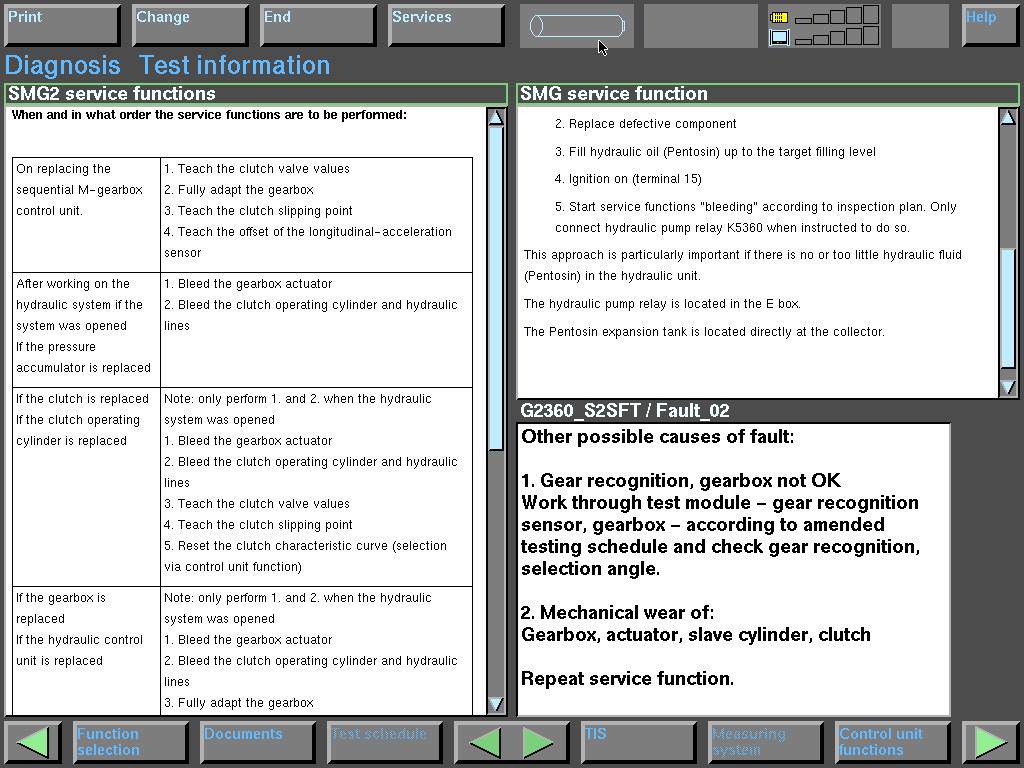The height and width of the screenshot is (768, 1024).
Task: Open the Services button
Action: click(x=447, y=25)
